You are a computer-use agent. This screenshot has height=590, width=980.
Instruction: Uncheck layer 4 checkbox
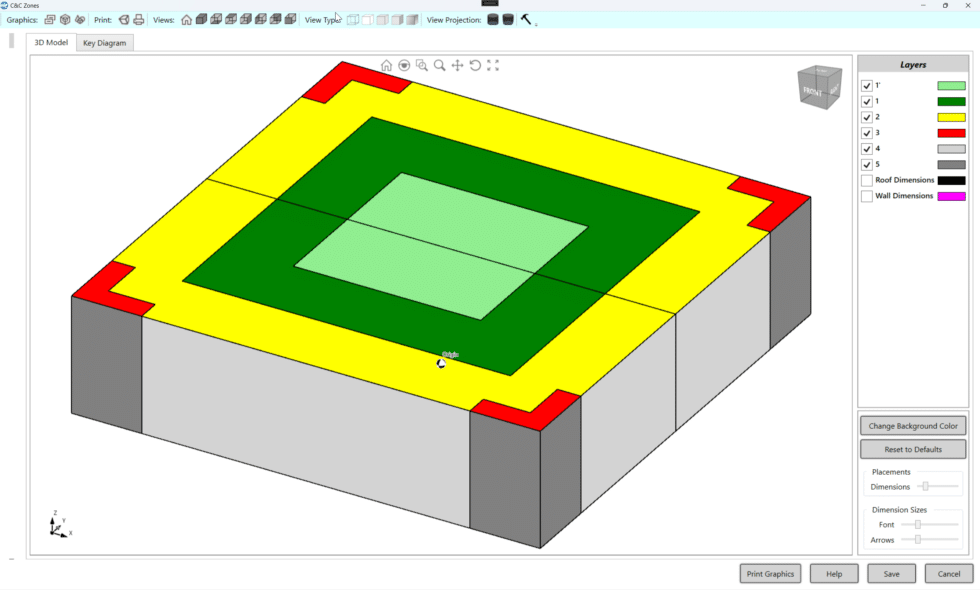tap(867, 149)
